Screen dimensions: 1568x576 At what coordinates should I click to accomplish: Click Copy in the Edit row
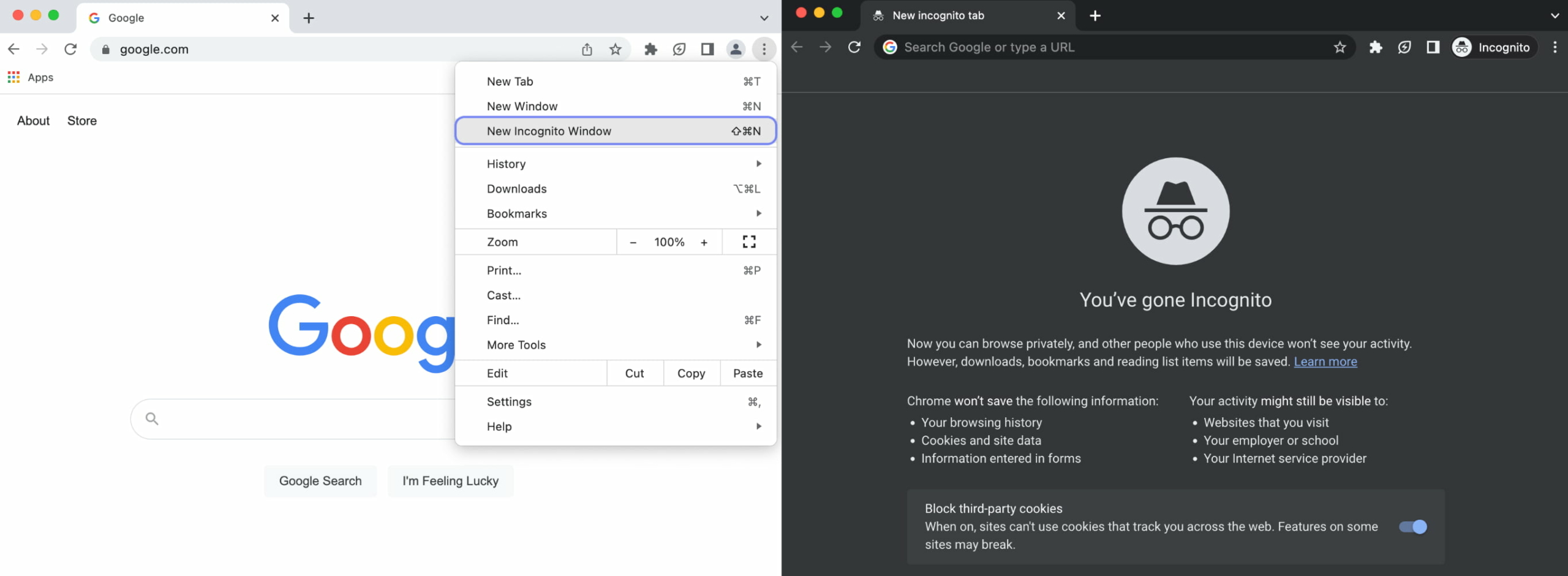tap(691, 373)
